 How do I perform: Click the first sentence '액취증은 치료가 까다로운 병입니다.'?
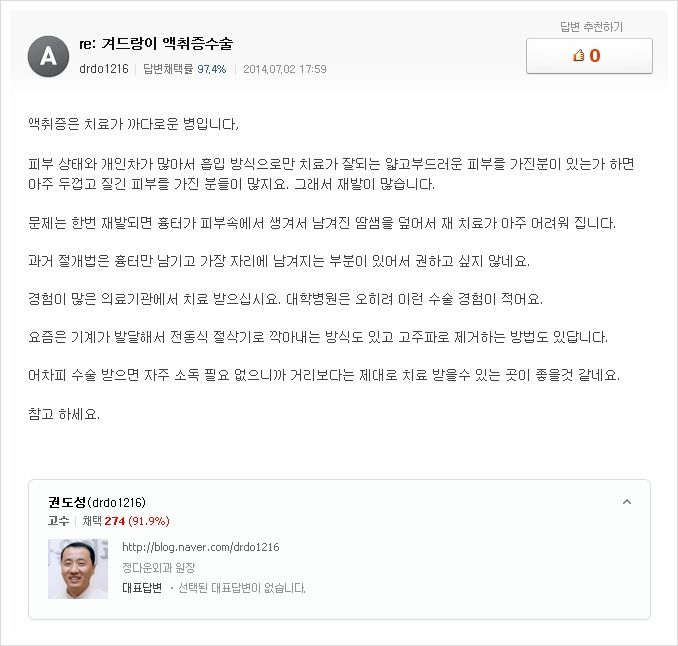point(134,124)
